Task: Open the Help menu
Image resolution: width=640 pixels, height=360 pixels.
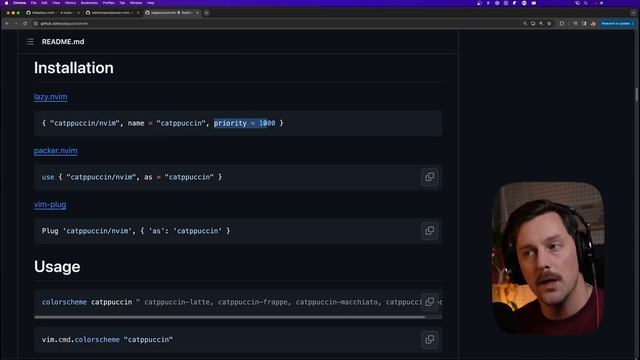Action: coord(151,3)
